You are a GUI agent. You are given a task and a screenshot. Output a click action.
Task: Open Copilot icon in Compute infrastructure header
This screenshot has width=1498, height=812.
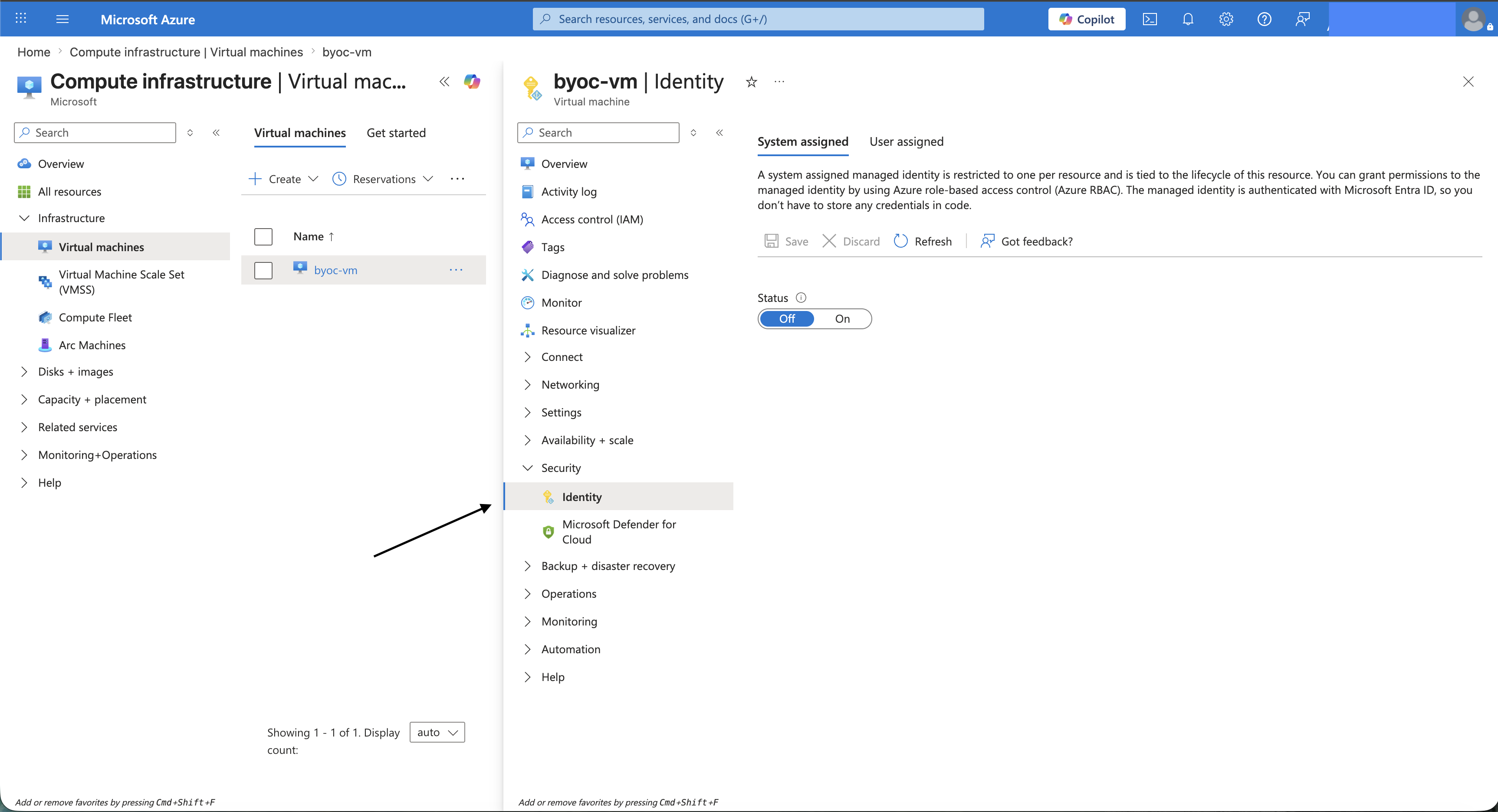tap(472, 82)
